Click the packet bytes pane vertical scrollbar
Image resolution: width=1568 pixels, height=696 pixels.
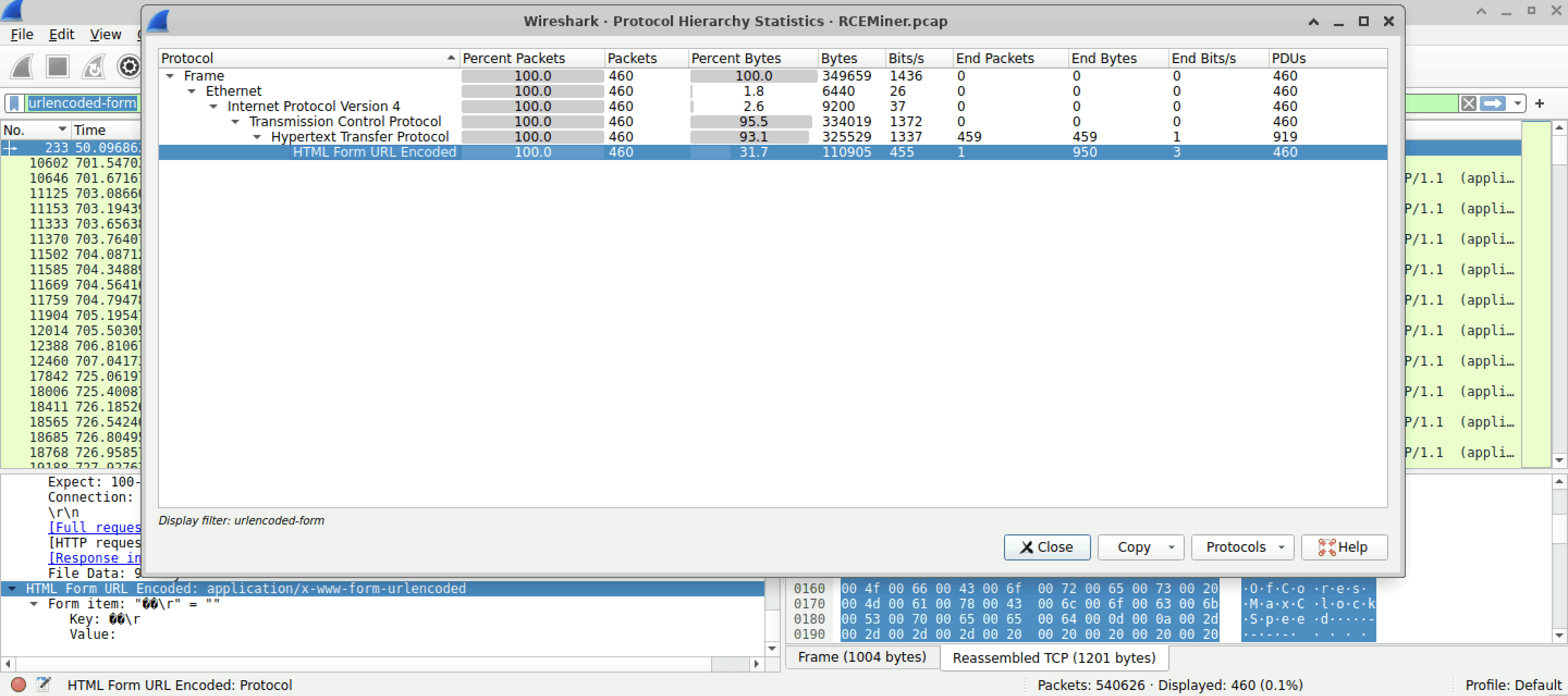pos(1559,558)
